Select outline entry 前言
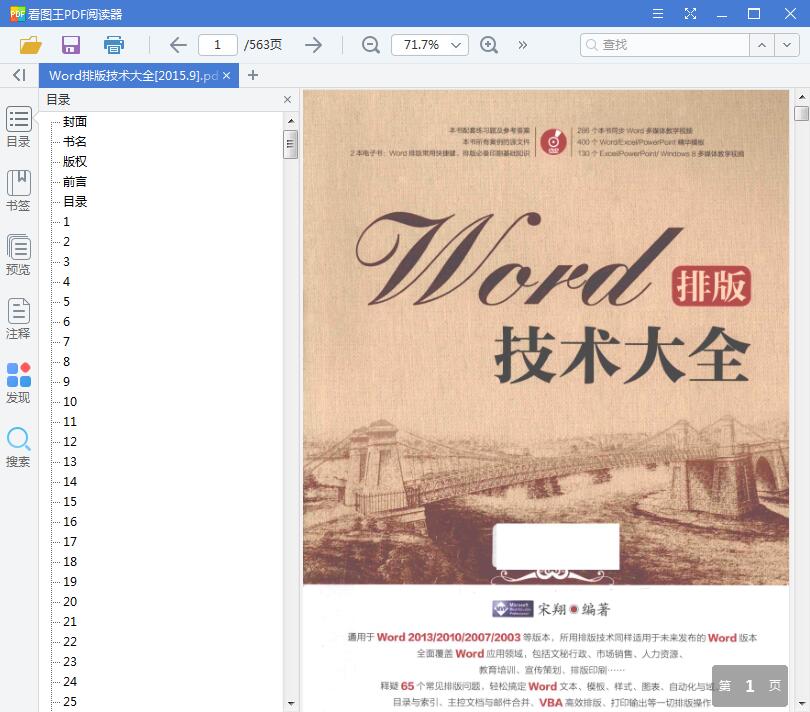810x712 pixels. click(75, 182)
